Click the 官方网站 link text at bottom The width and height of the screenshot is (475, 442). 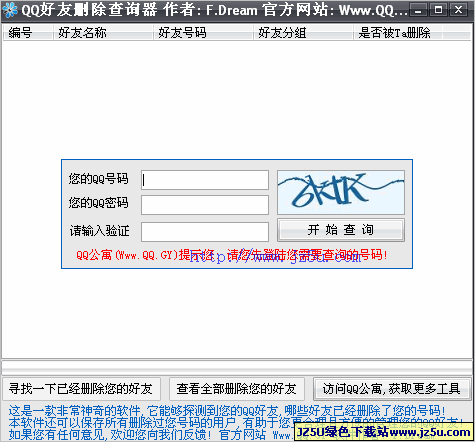coord(243,434)
